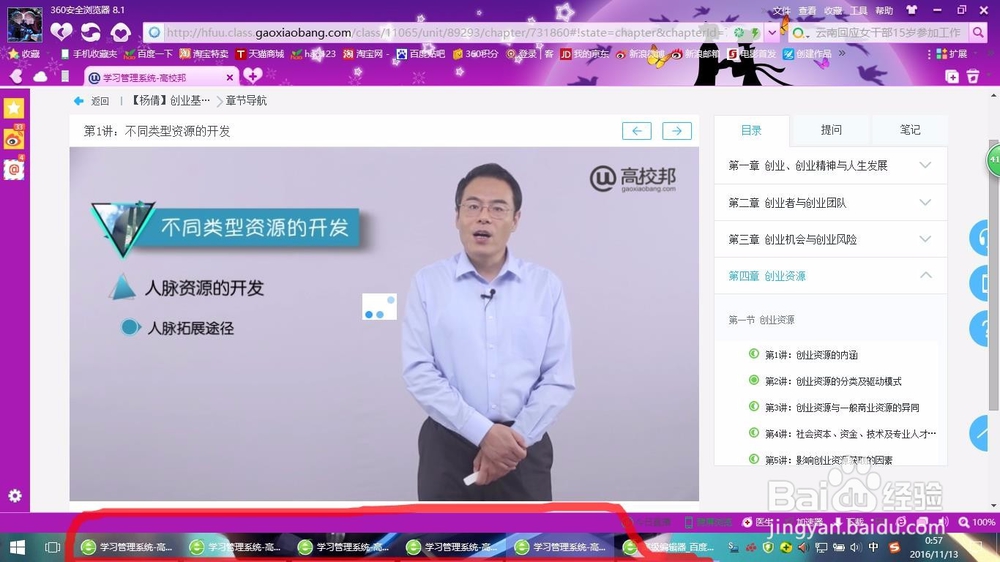Image resolution: width=1000 pixels, height=562 pixels.
Task: Open sidebar settings gear icon
Action: [15, 496]
